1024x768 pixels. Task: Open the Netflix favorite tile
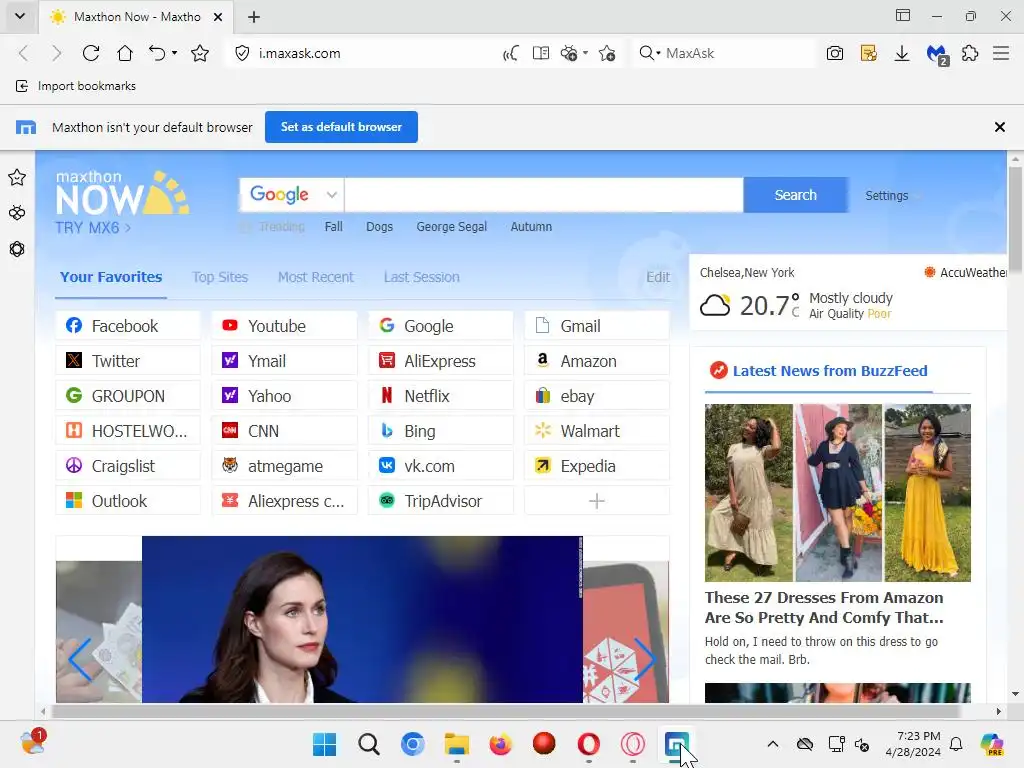pos(440,396)
